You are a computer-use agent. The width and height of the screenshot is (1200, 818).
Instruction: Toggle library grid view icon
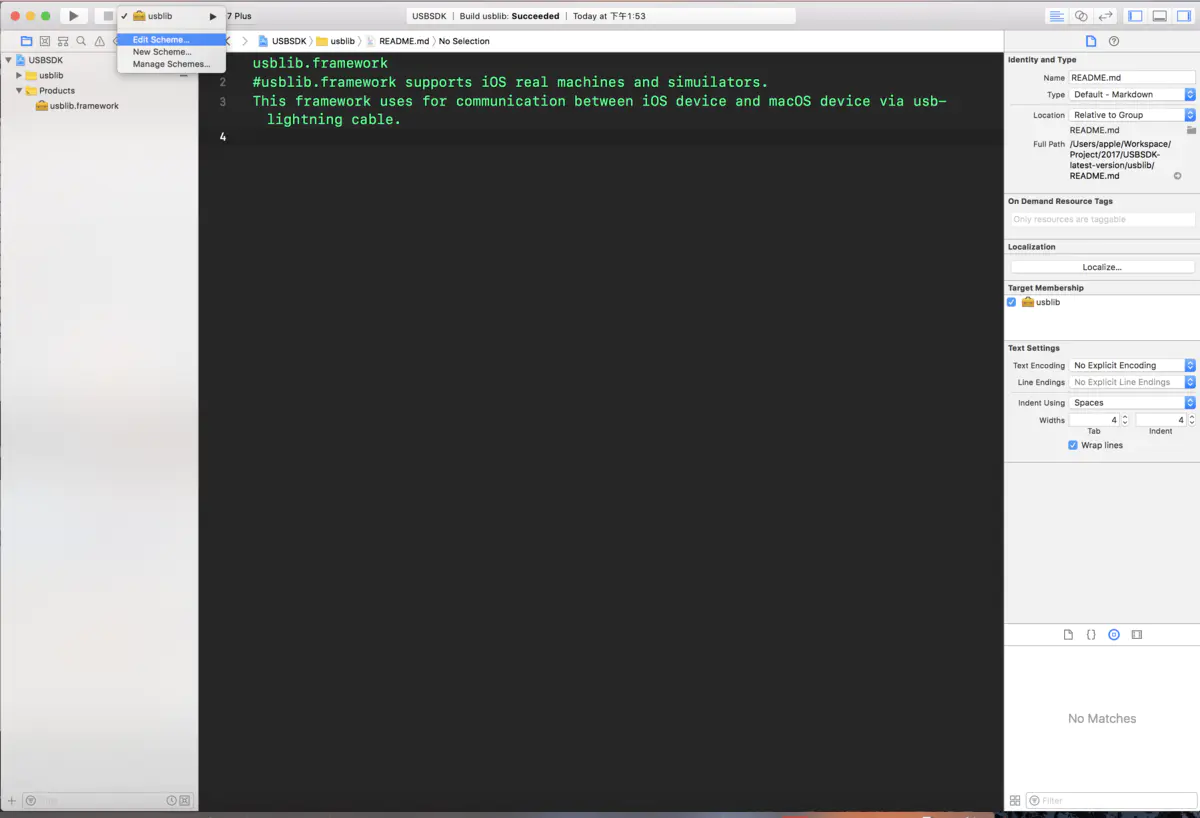click(1015, 801)
